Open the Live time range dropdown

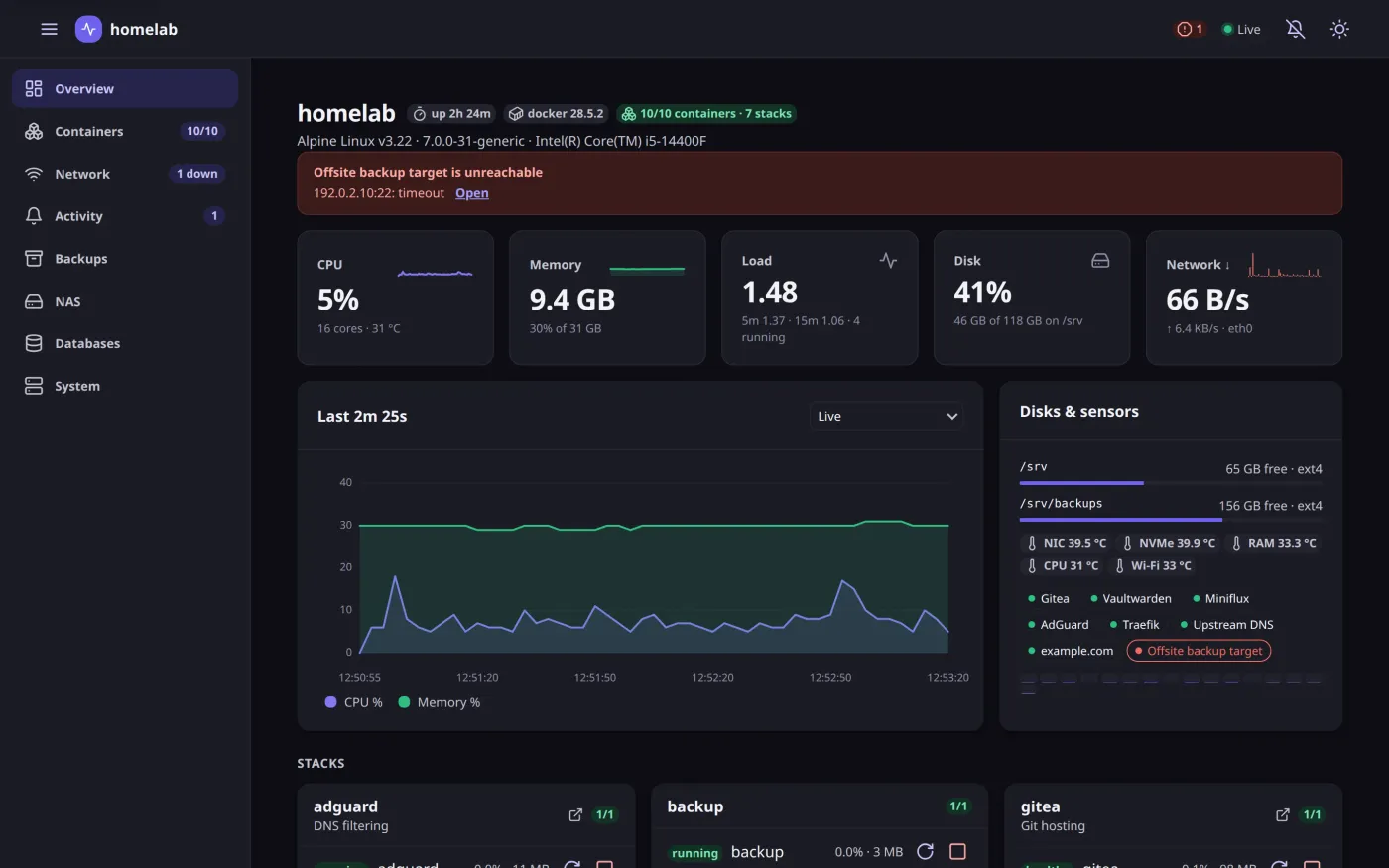click(x=887, y=416)
